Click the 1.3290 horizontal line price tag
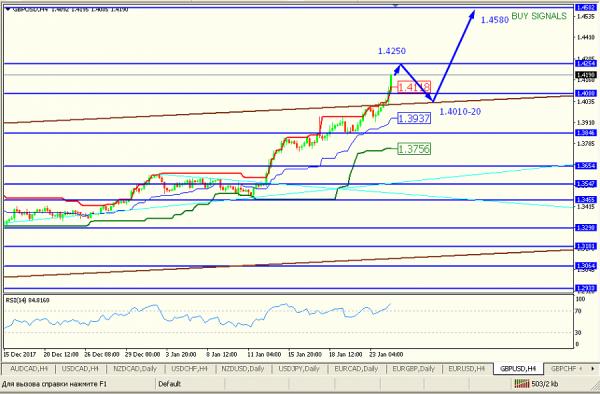Screen dimensions: 600x394 [585, 228]
